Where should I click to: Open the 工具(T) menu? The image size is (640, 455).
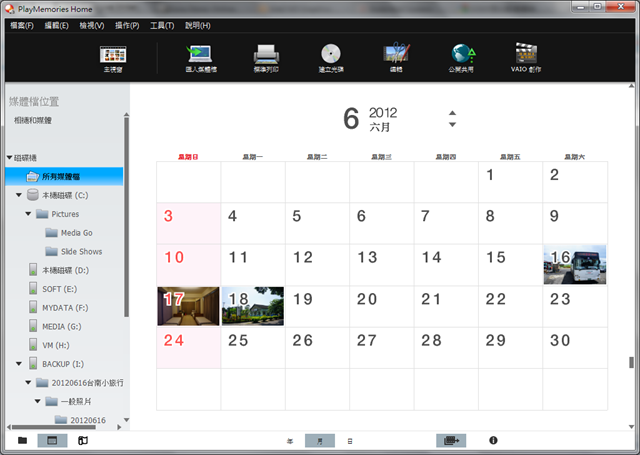pyautogui.click(x=162, y=26)
